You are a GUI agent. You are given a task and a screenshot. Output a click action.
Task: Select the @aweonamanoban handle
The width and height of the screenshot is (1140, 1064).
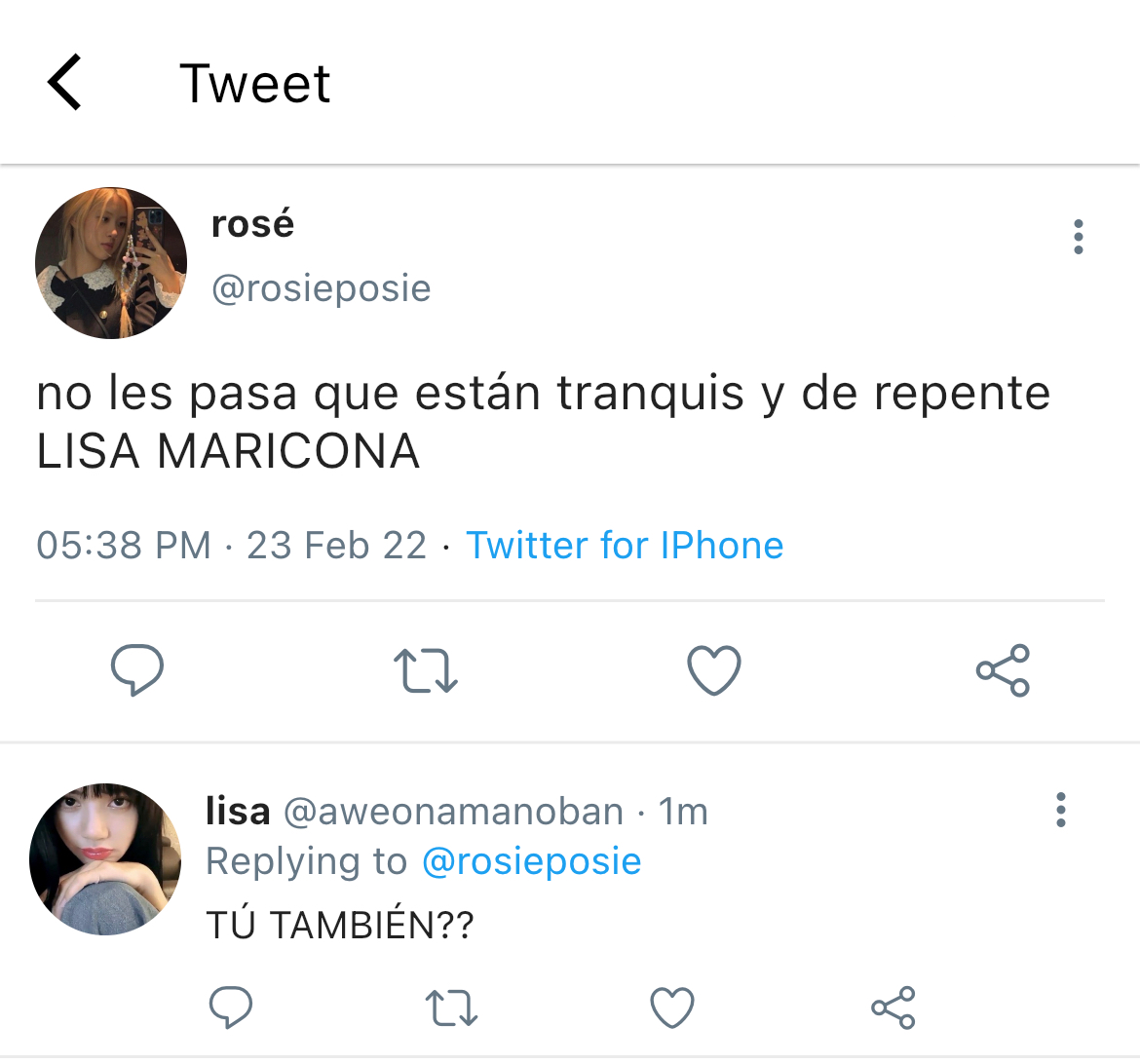click(x=453, y=812)
